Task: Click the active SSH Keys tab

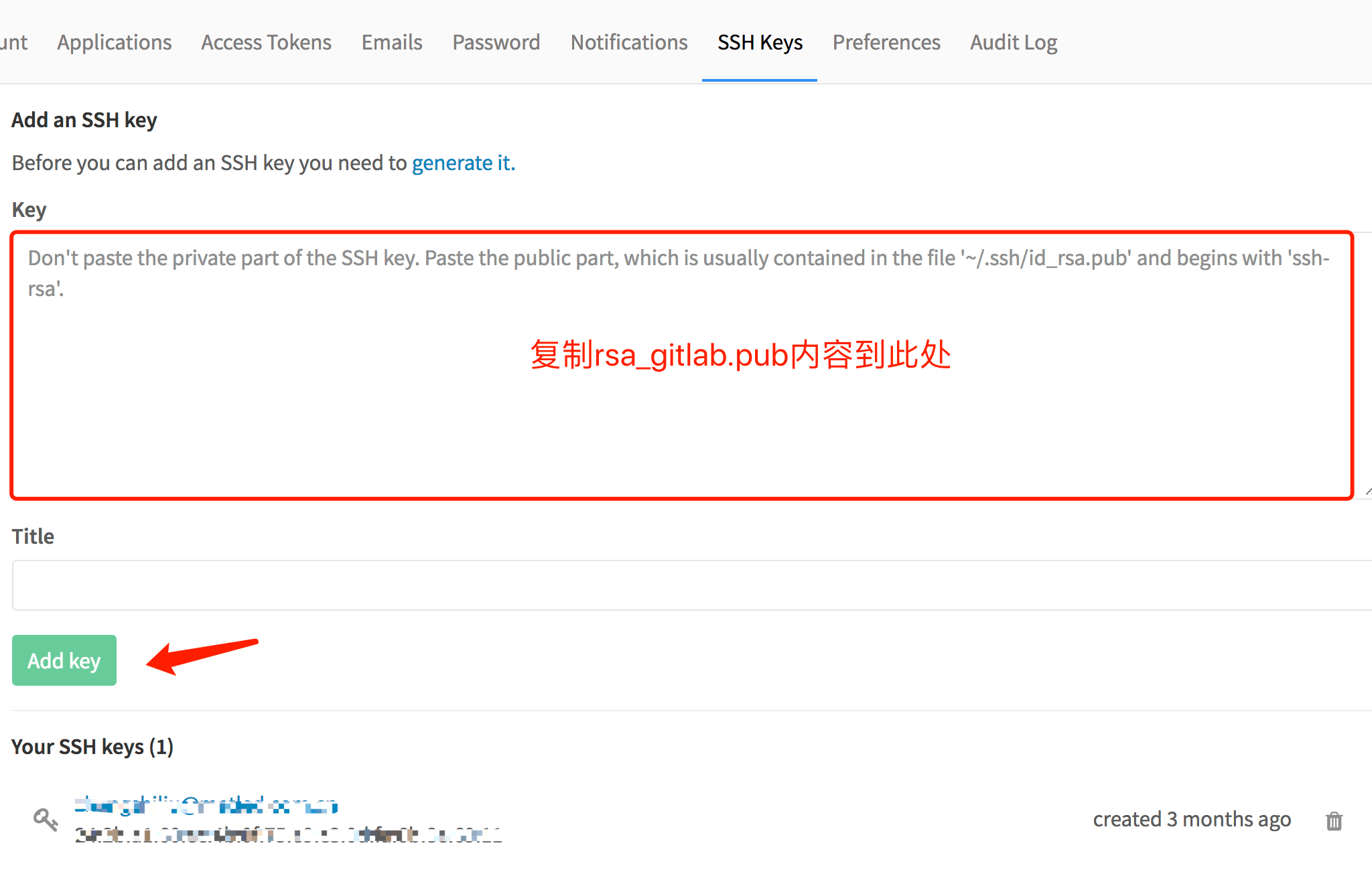Action: click(x=760, y=42)
